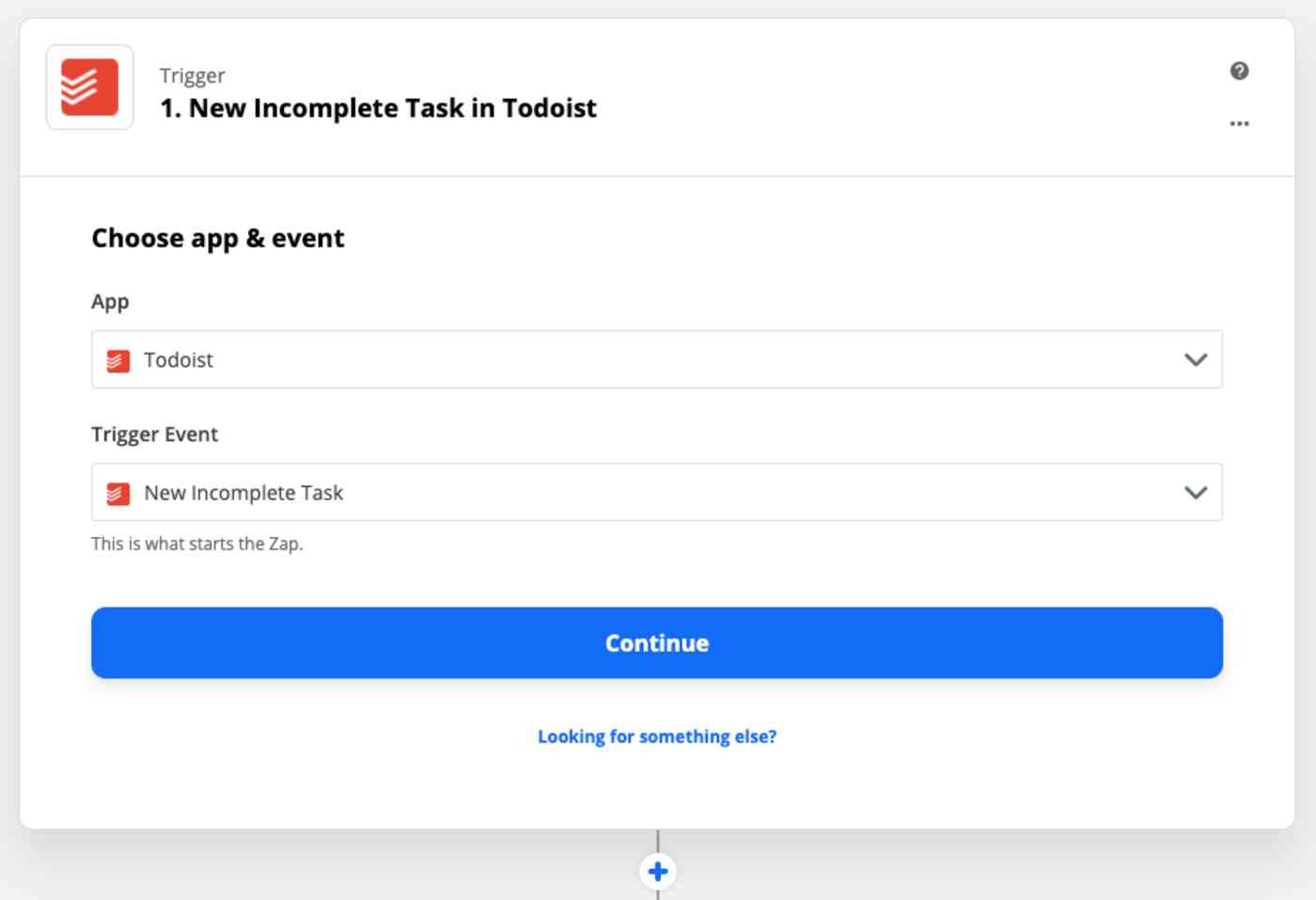Open the three-dot more options menu

[x=1239, y=123]
